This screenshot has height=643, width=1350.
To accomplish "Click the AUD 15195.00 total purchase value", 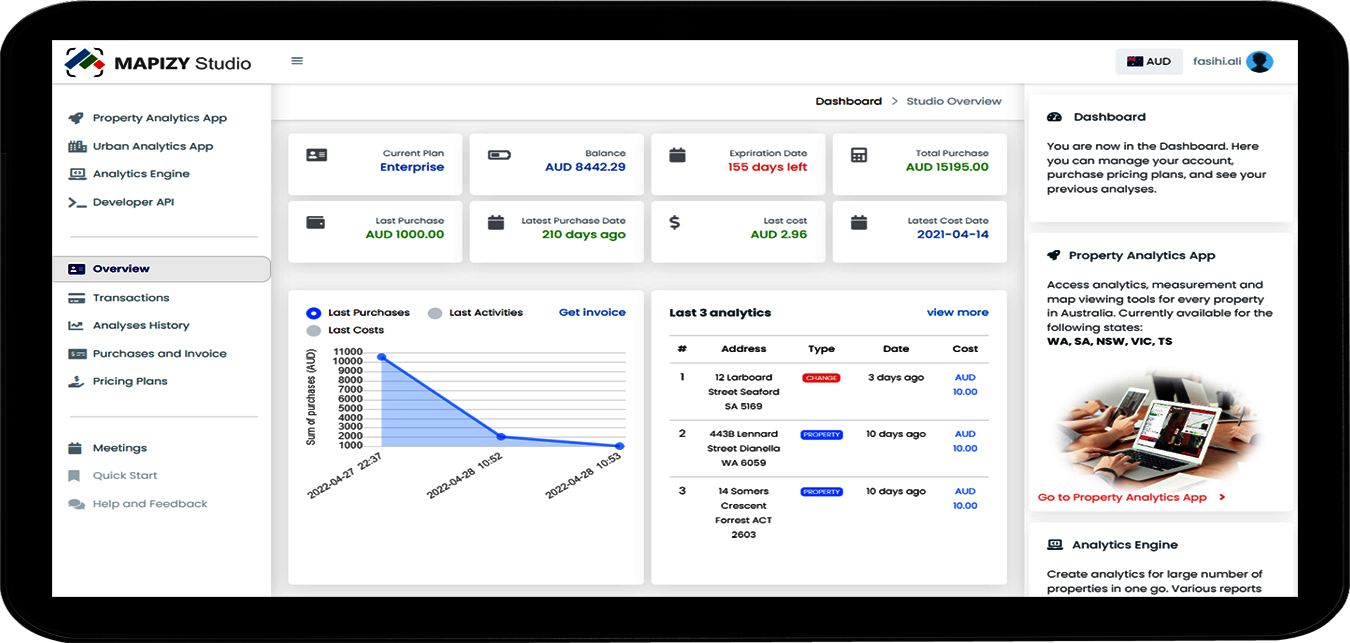I will pyautogui.click(x=947, y=167).
